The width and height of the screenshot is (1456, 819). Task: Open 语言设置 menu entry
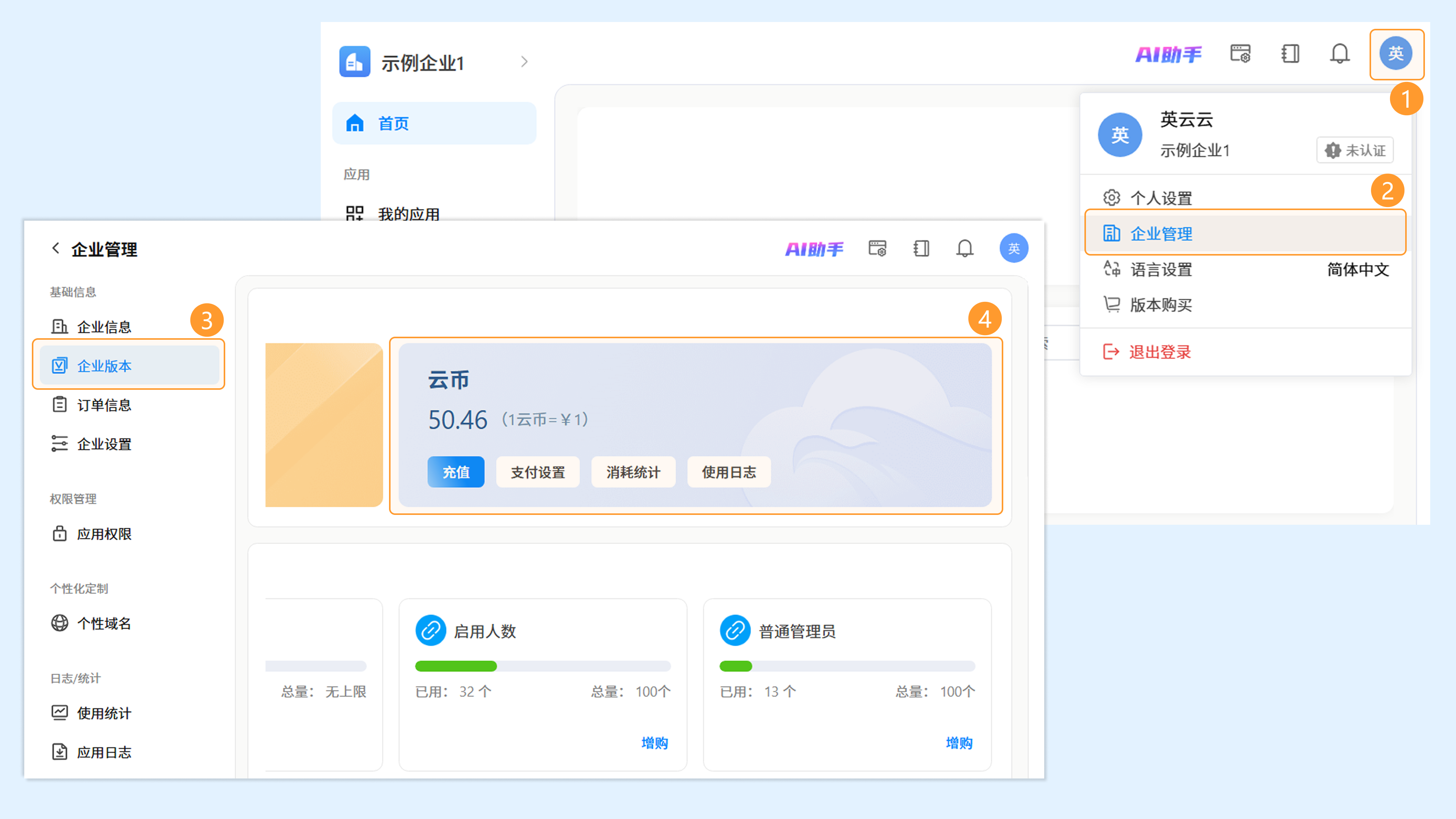(x=1245, y=269)
